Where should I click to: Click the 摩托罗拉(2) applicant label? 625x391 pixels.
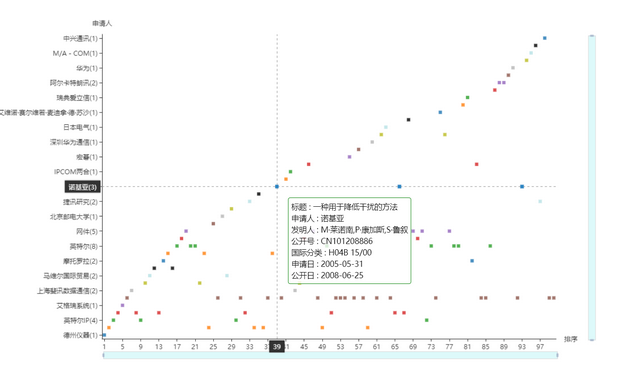80,261
